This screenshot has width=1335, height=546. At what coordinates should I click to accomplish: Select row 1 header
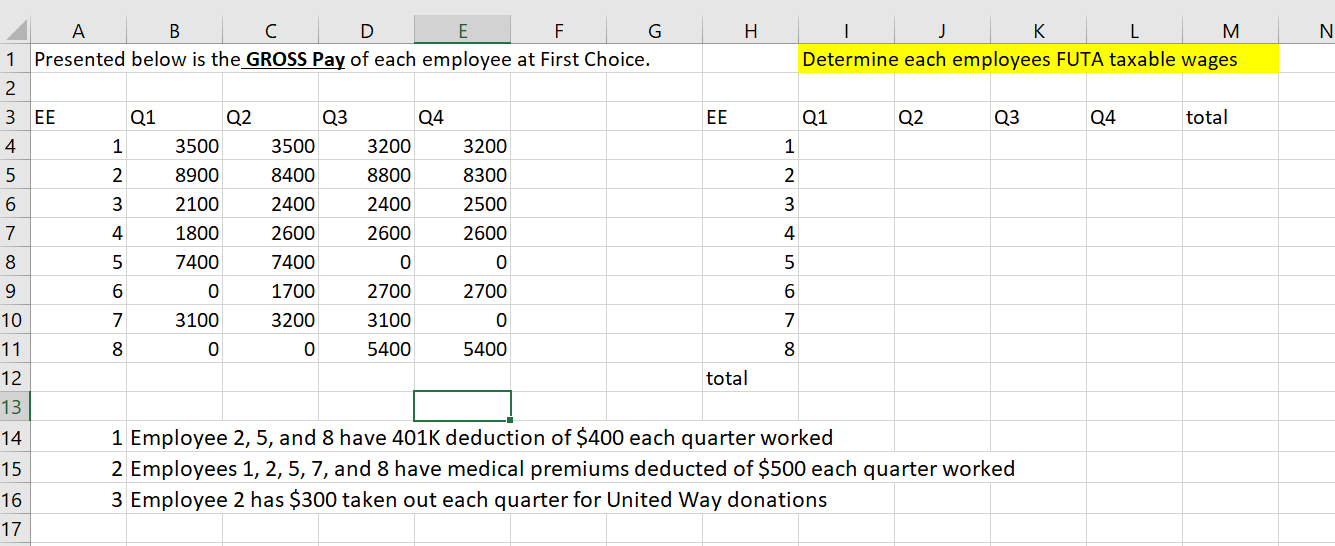[15, 59]
